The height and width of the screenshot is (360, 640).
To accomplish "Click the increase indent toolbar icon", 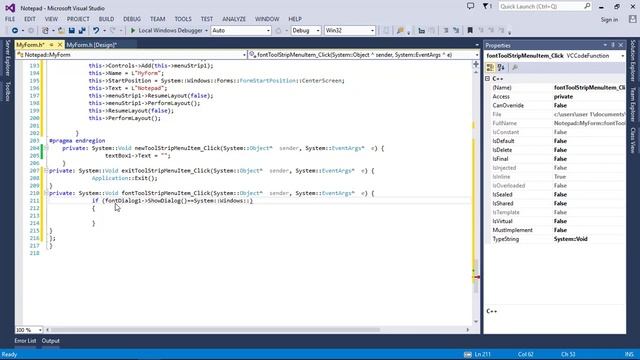I will (456, 31).
